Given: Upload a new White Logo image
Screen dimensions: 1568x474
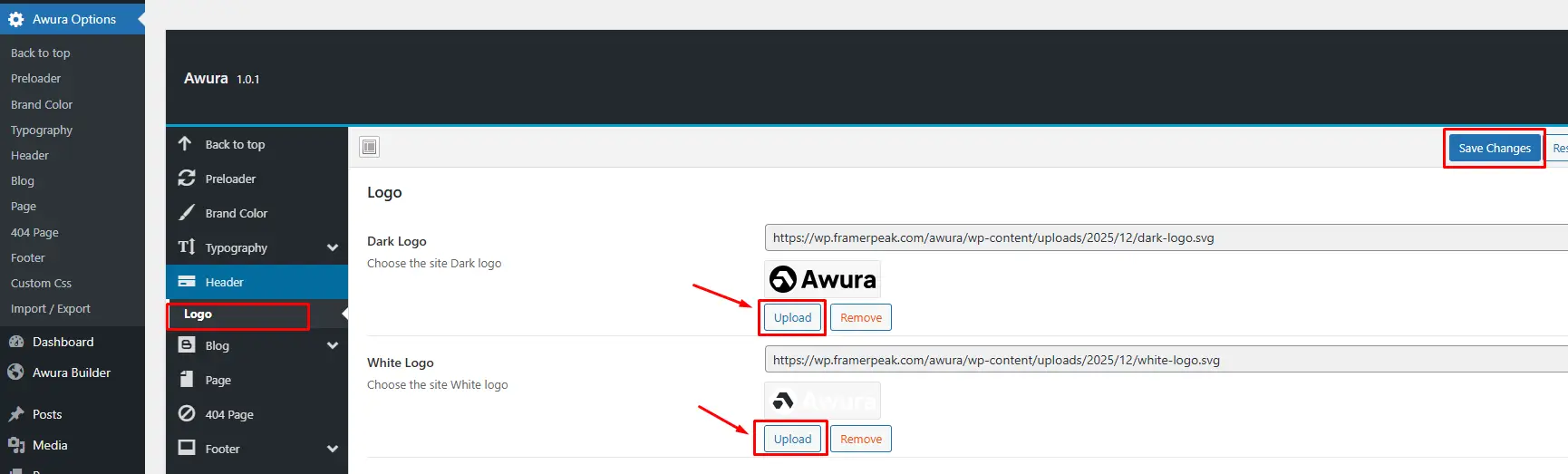Looking at the screenshot, I should click(792, 439).
